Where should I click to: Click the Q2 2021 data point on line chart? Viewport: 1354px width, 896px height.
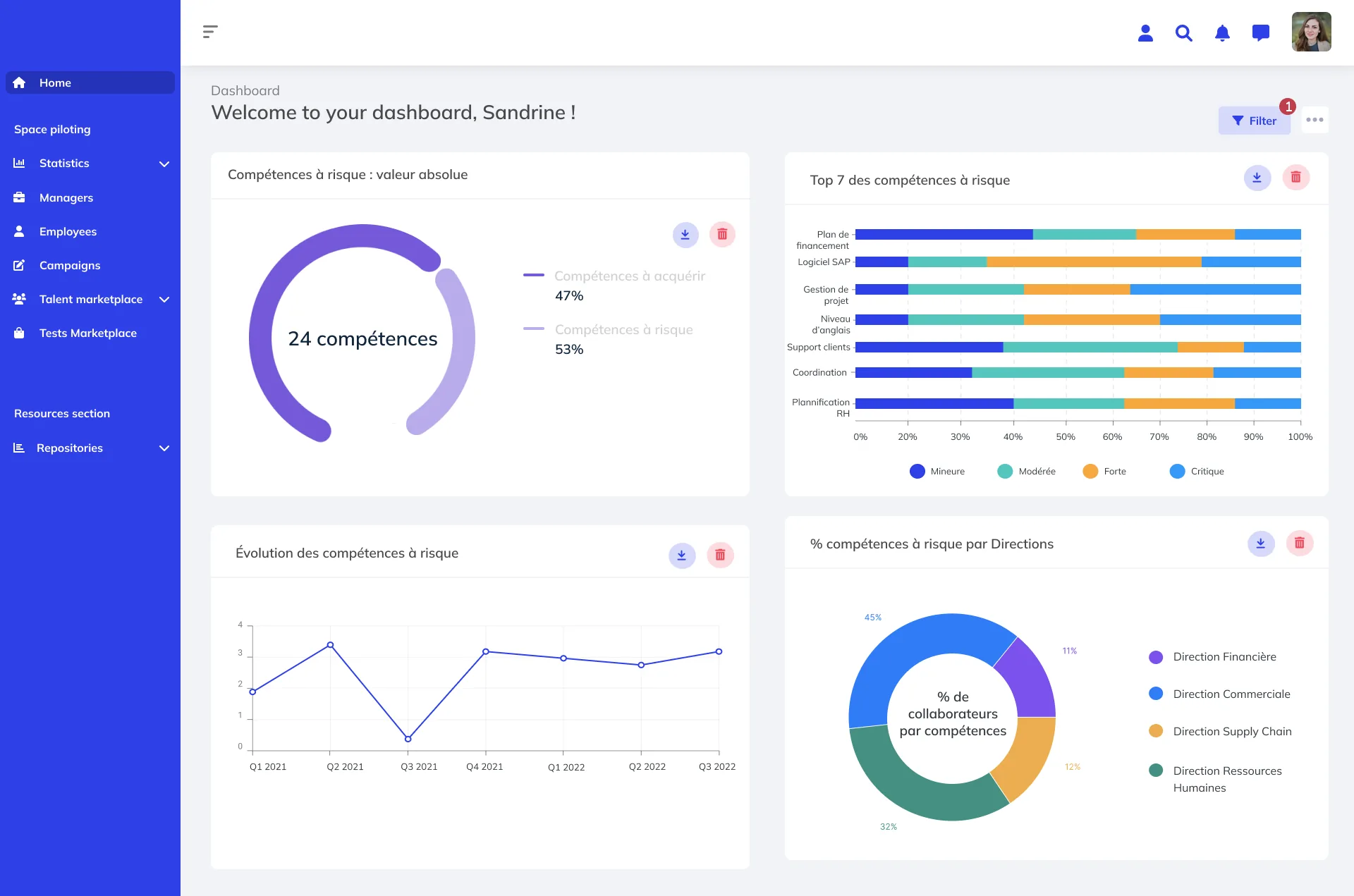click(330, 645)
